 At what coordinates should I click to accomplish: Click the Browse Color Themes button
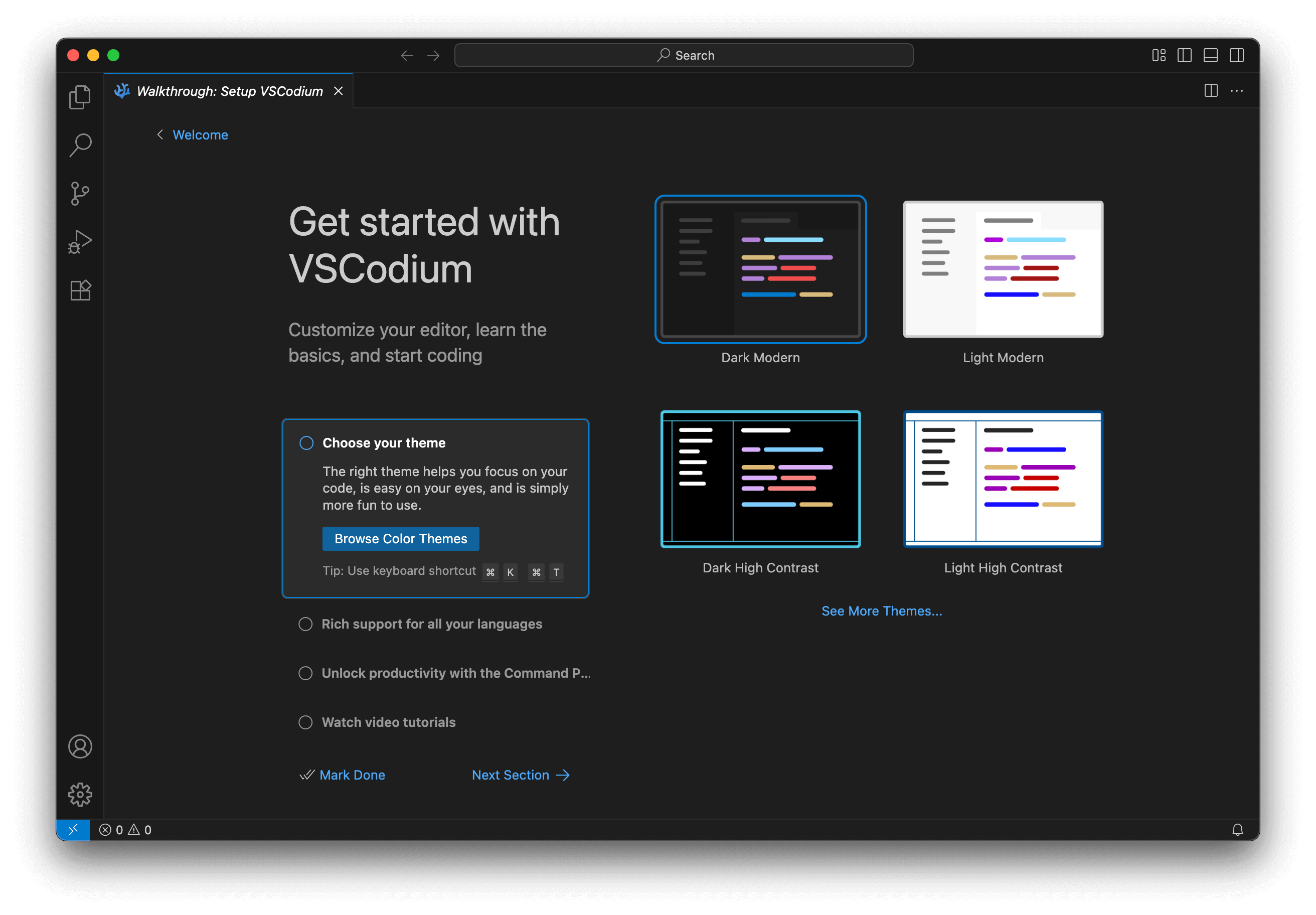click(401, 538)
